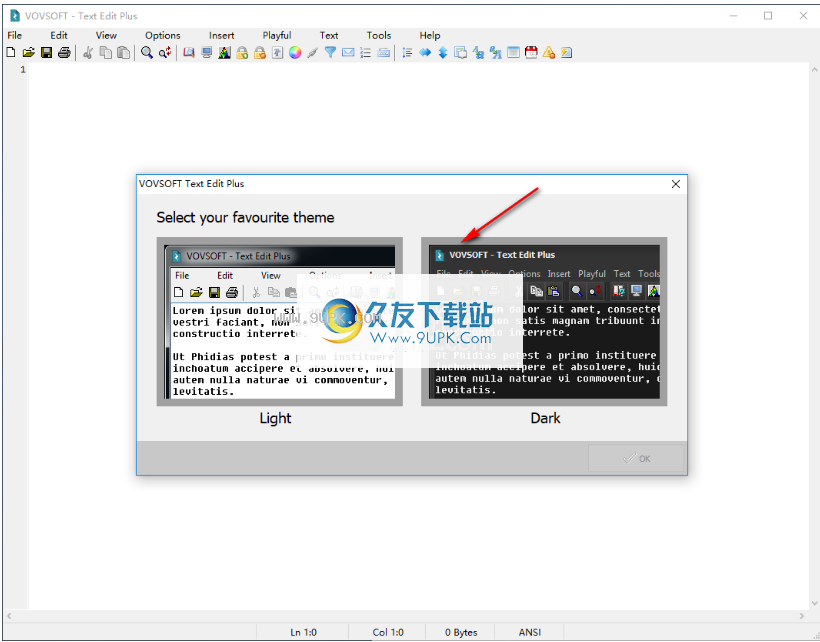Open the Tools menu
The height and width of the screenshot is (642, 820).
[379, 35]
